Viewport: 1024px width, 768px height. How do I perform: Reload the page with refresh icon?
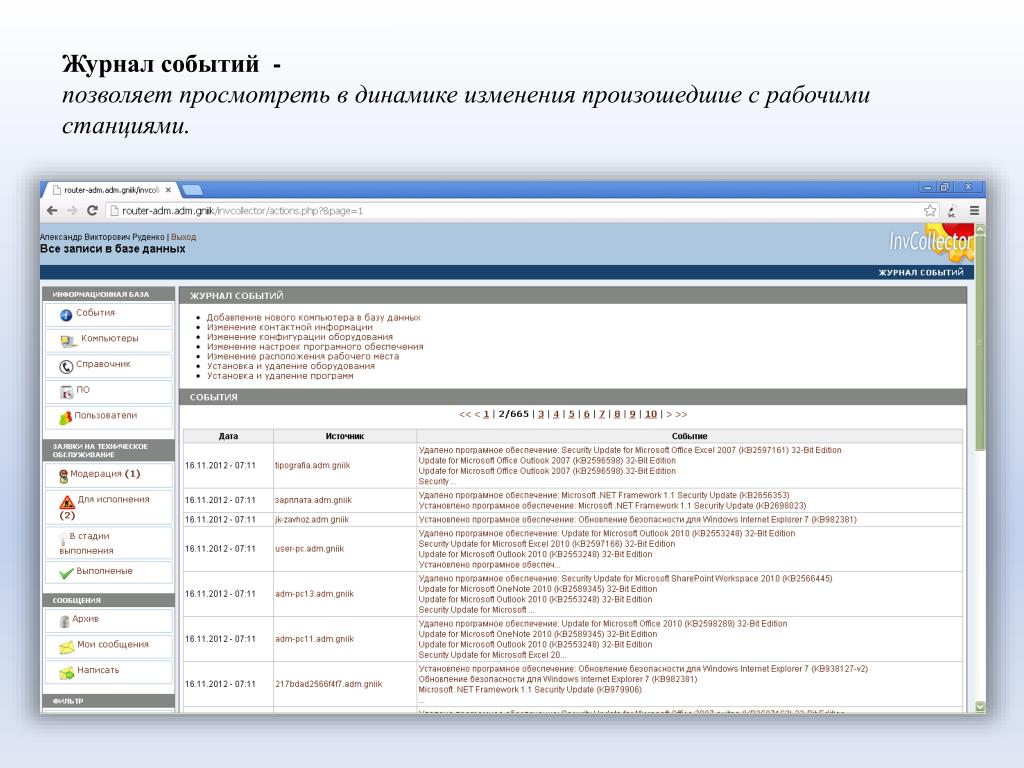click(x=92, y=210)
